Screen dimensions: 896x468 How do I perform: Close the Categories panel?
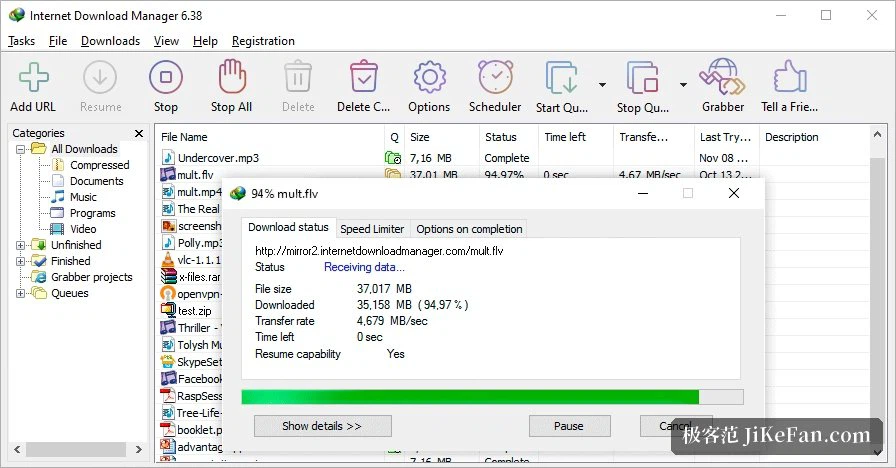point(139,133)
